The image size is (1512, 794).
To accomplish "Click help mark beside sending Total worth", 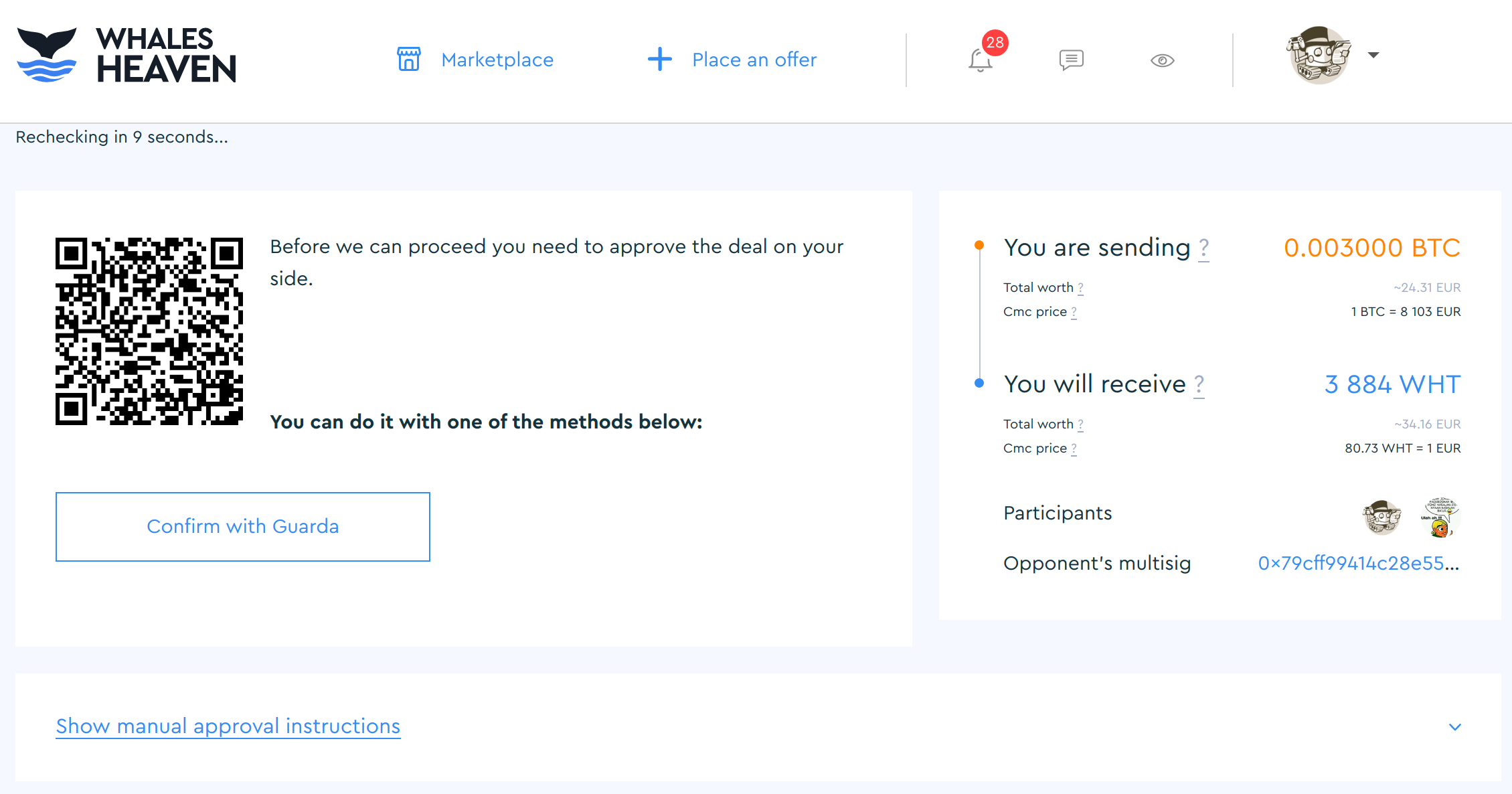I will (x=1080, y=288).
